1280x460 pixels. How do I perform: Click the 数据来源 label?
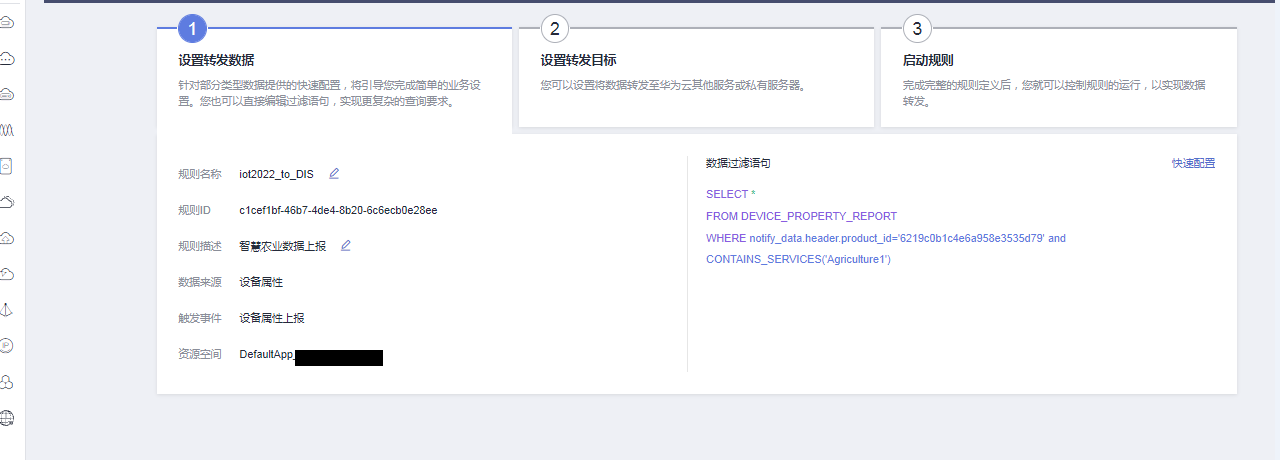200,282
